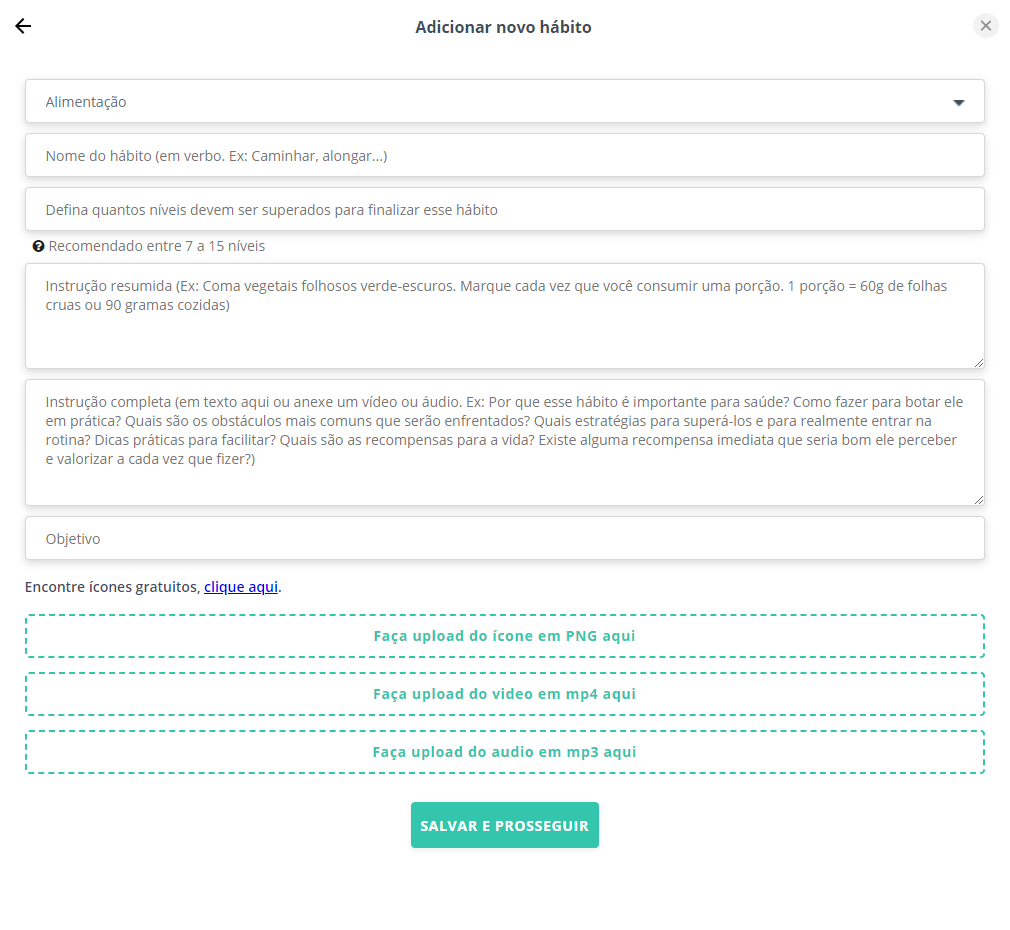
Task: Click the help question mark icon
Action: click(39, 246)
